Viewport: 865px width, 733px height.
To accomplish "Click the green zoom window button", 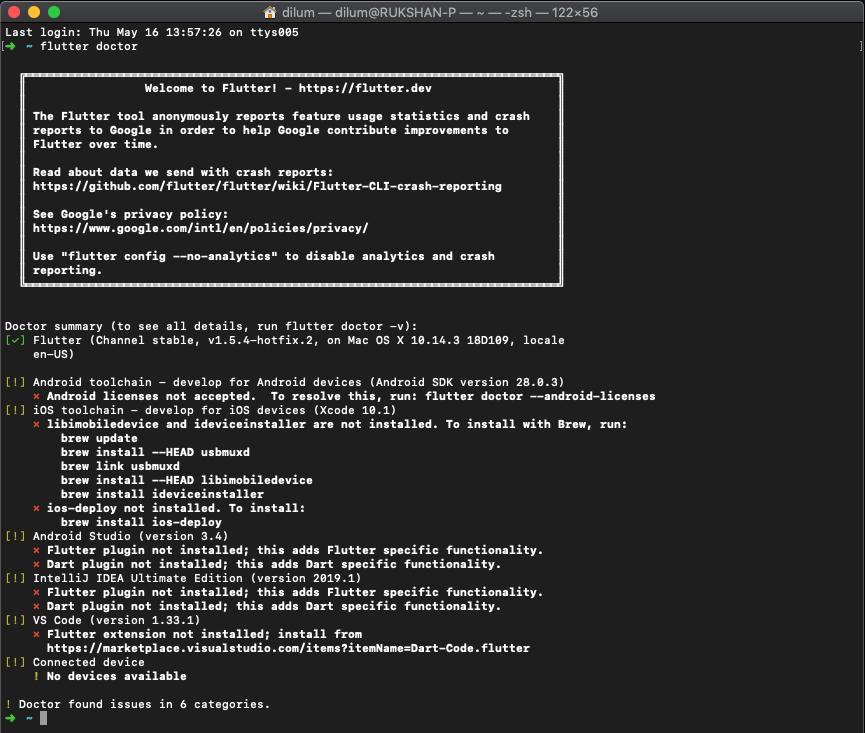I will pos(54,12).
